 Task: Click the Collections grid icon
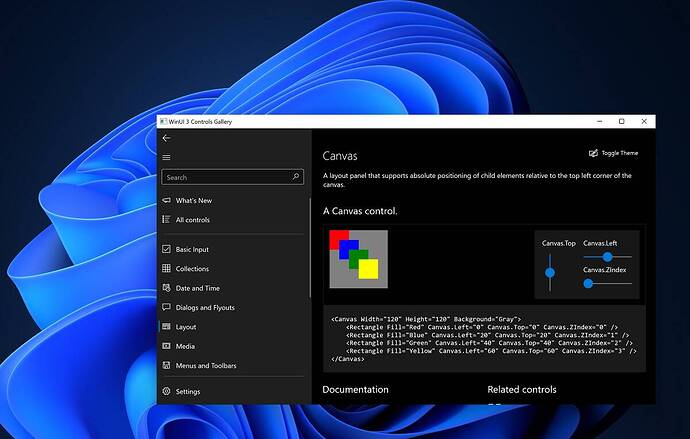(166, 269)
